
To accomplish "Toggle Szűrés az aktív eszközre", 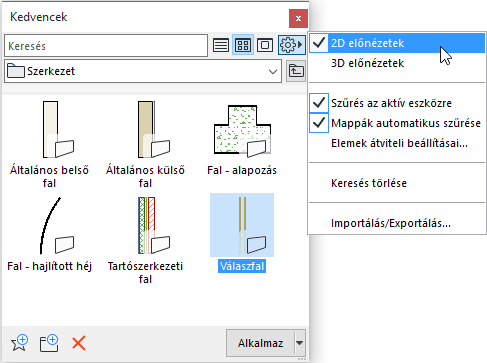I will coord(397,103).
